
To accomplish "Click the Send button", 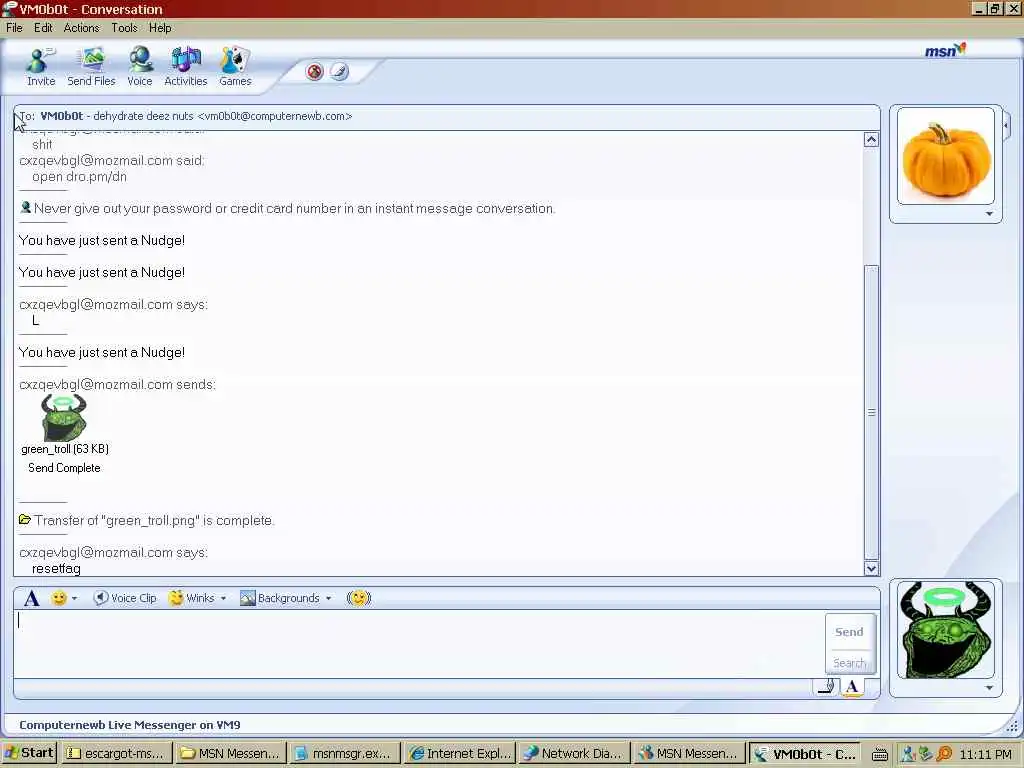I will [849, 632].
